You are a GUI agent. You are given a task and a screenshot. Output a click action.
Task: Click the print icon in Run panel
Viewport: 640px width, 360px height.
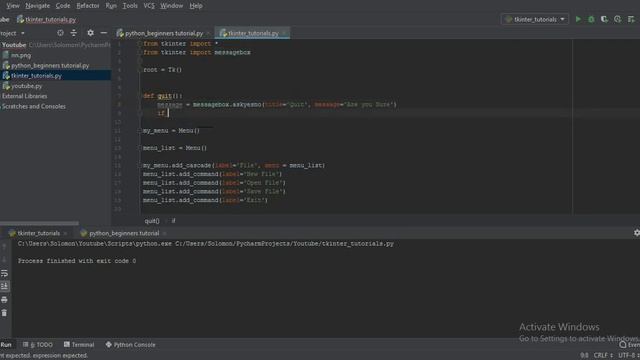point(4,300)
